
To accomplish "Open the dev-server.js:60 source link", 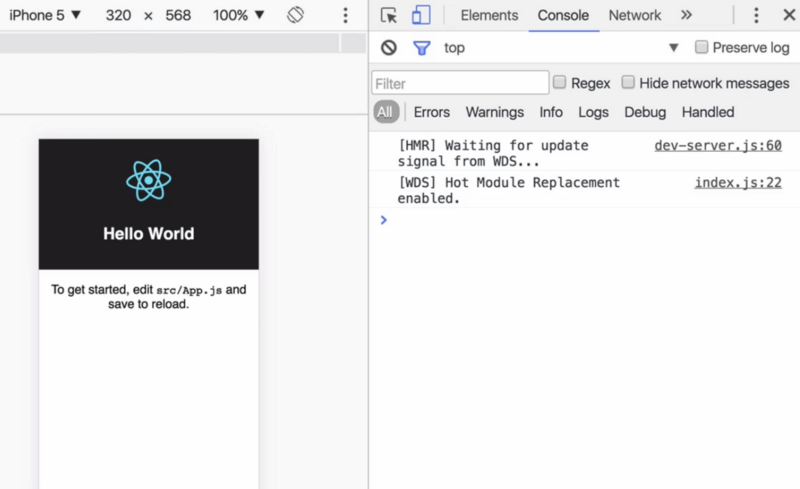I will (718, 145).
